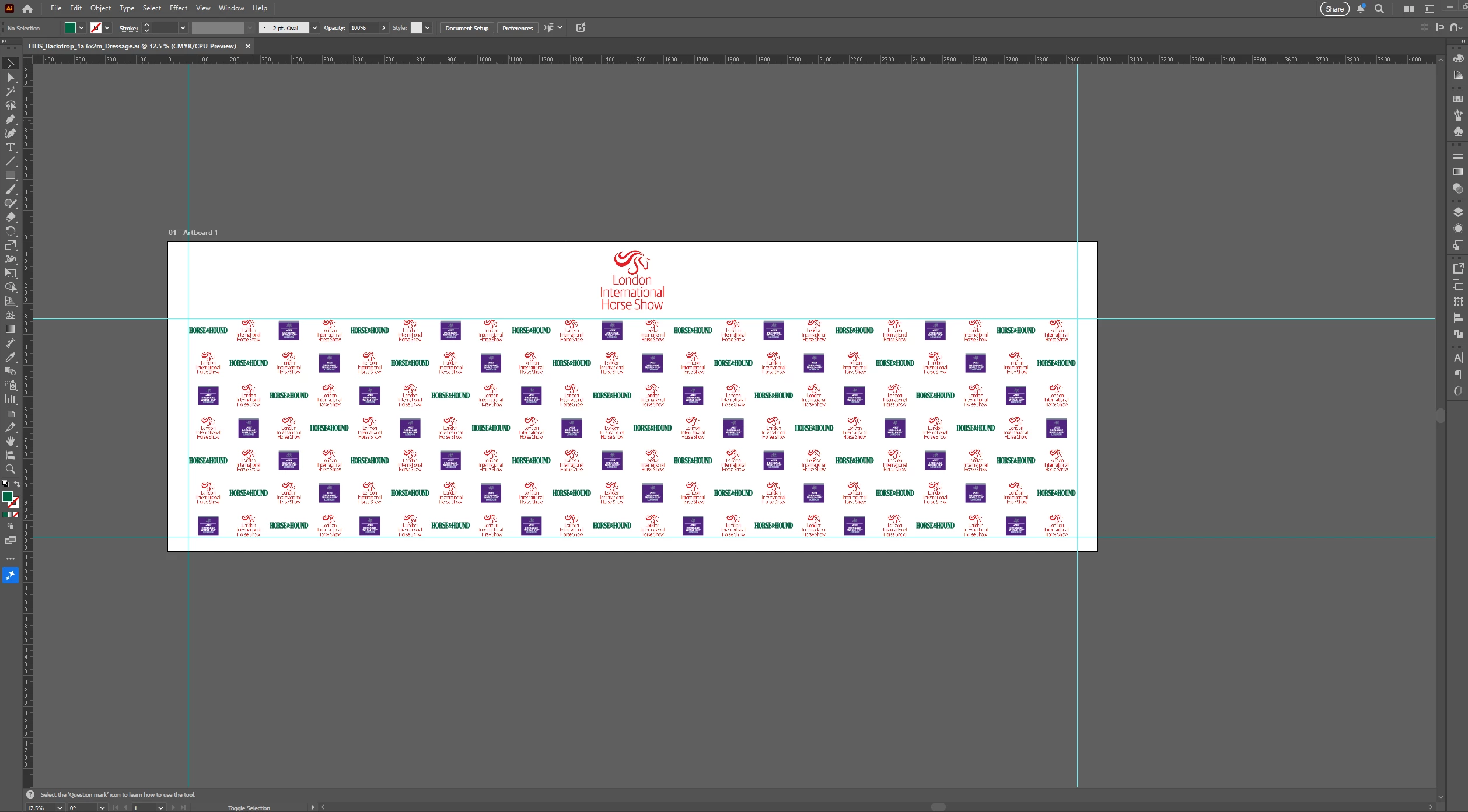Pick the Rectangle tool

11,175
